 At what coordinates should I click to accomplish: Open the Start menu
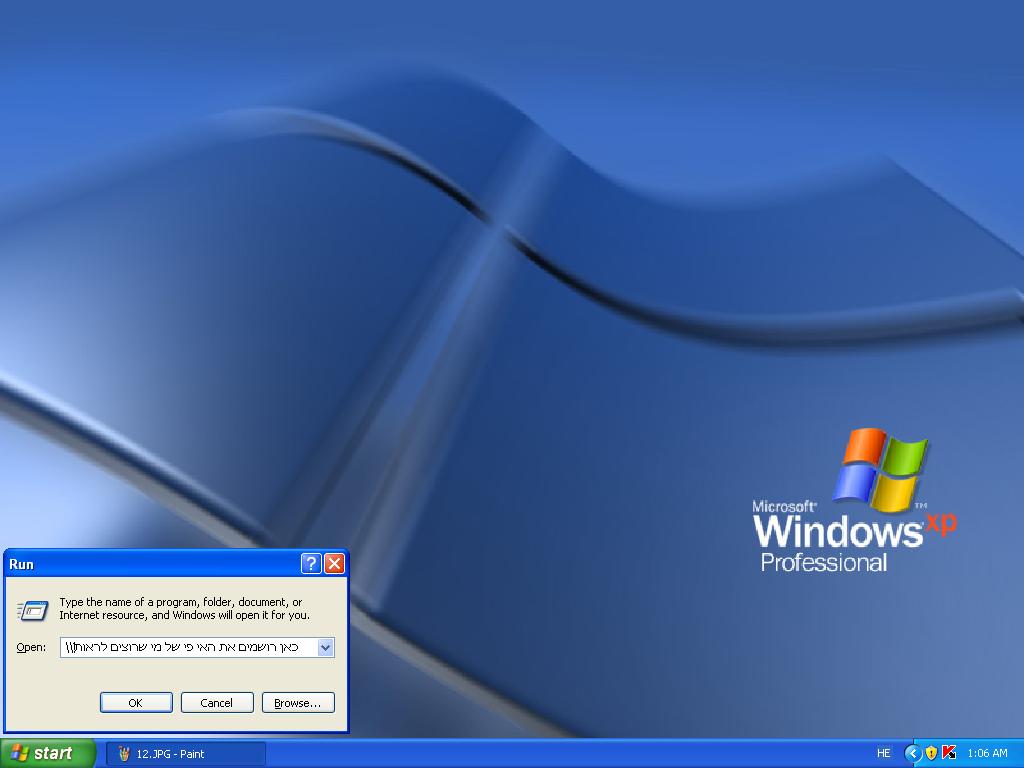[48, 753]
